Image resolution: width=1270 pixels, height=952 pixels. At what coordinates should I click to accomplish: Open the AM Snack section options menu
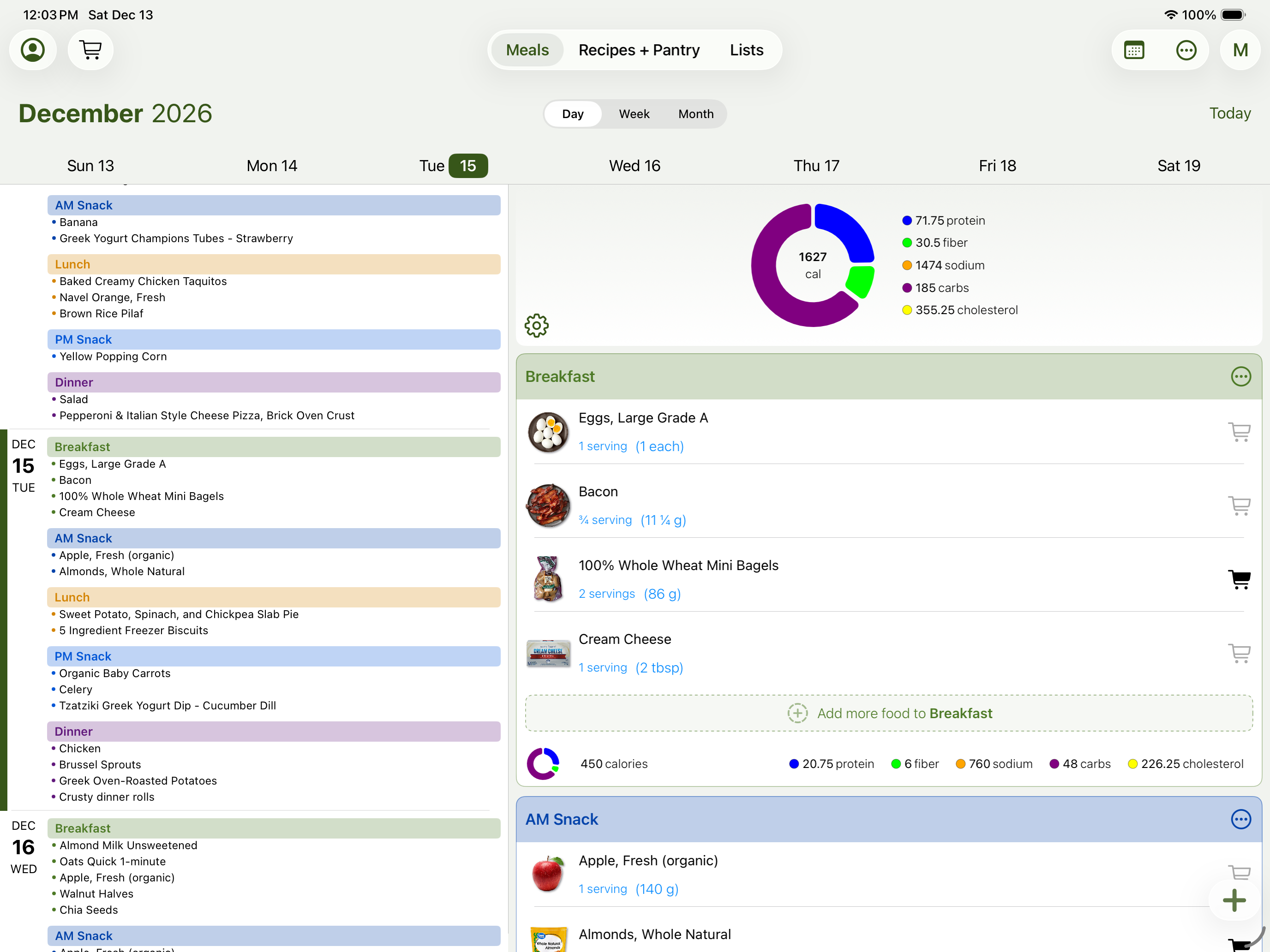point(1241,820)
